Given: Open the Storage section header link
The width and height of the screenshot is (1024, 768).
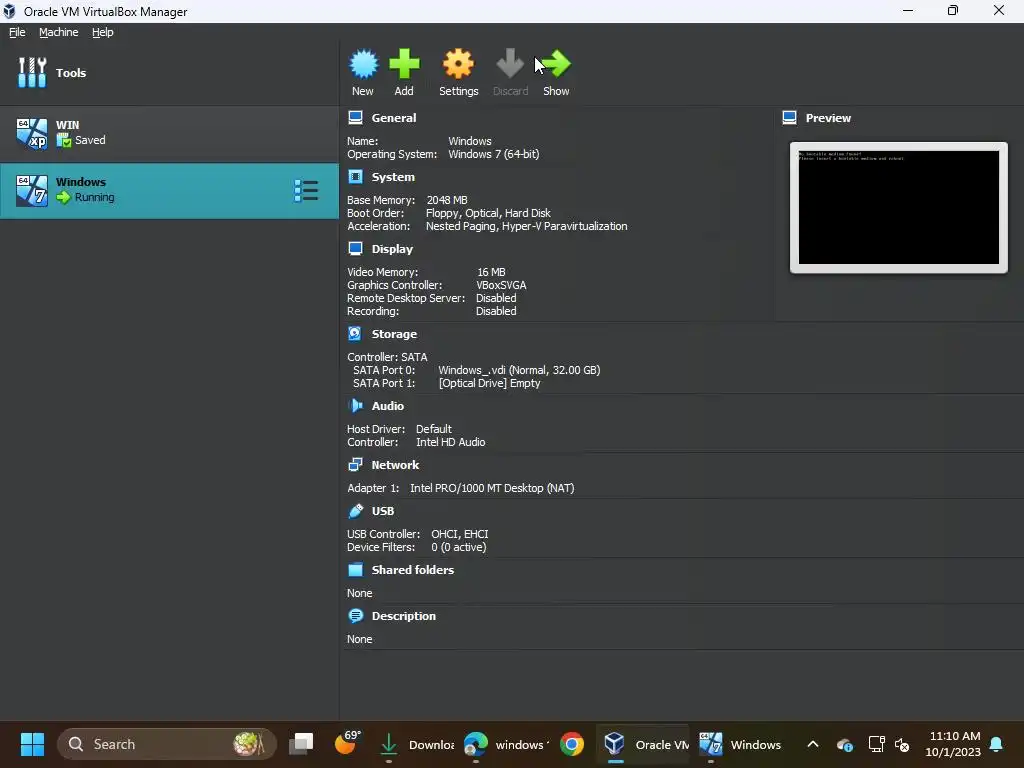Looking at the screenshot, I should [x=394, y=334].
